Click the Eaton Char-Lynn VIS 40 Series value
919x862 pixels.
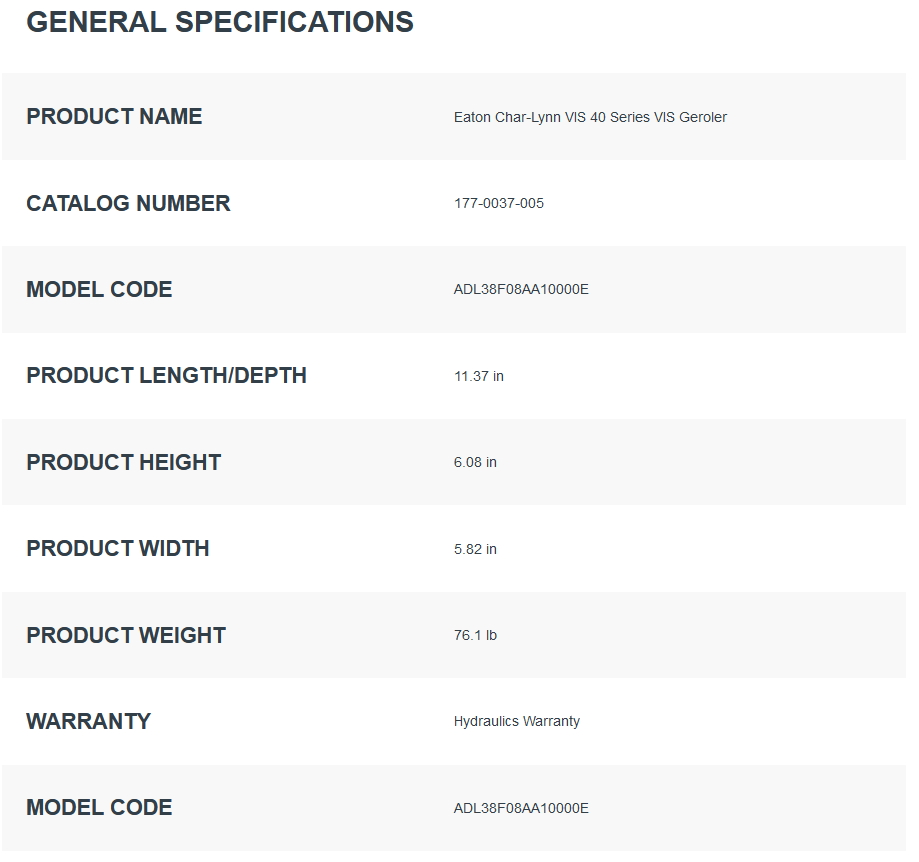(590, 117)
